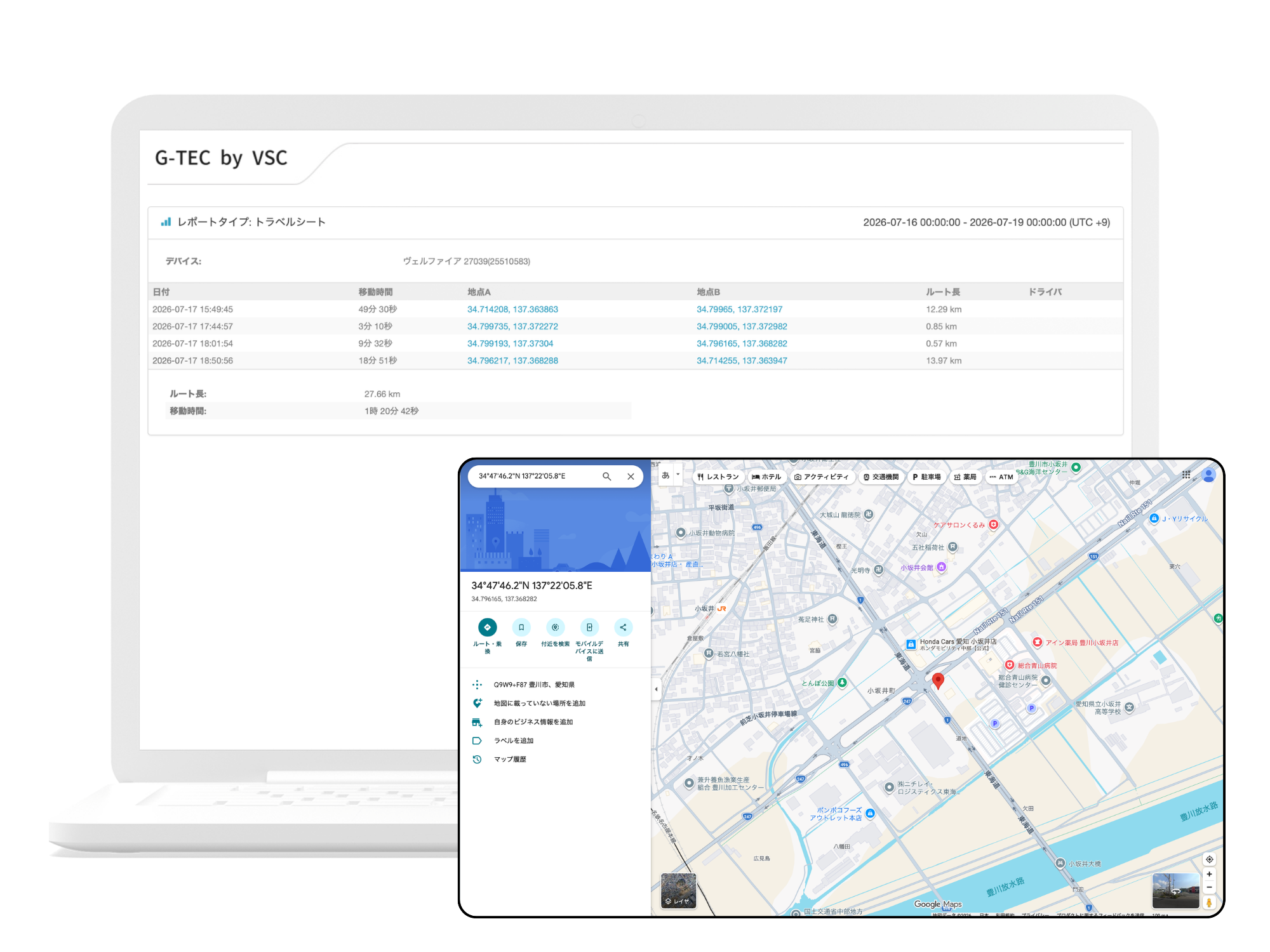Click the 若宮八幡社 shrine marker
The image size is (1270, 952).
click(709, 653)
